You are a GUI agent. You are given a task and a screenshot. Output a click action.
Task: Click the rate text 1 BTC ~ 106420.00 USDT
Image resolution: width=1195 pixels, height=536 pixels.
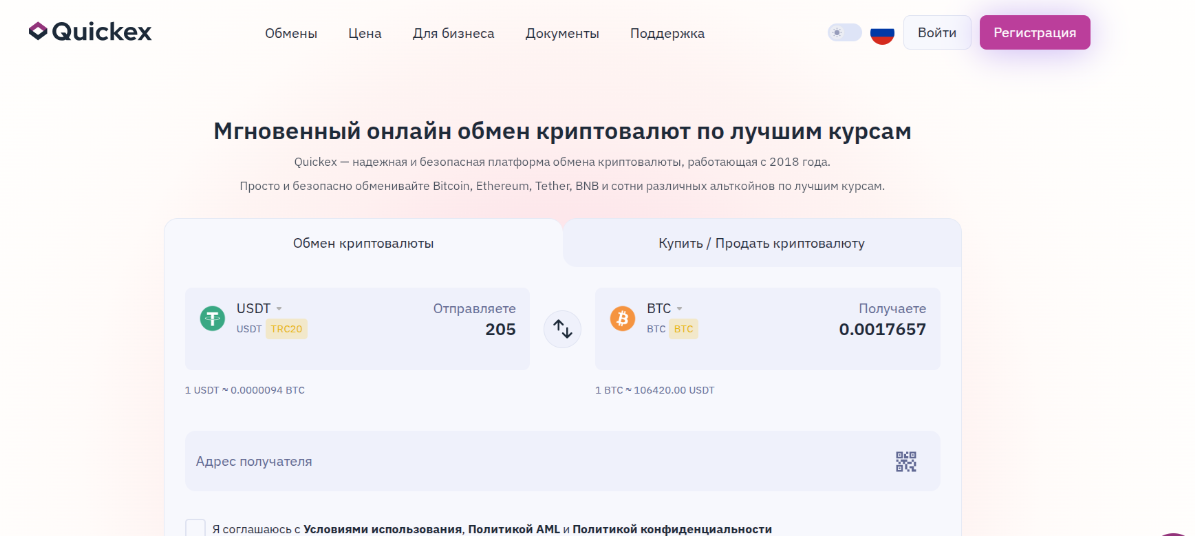click(x=655, y=390)
